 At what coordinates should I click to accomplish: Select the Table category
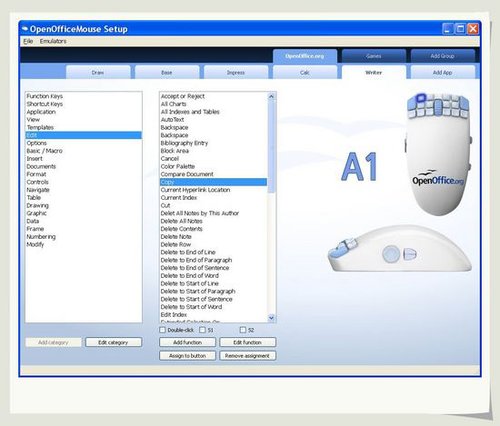click(x=34, y=198)
